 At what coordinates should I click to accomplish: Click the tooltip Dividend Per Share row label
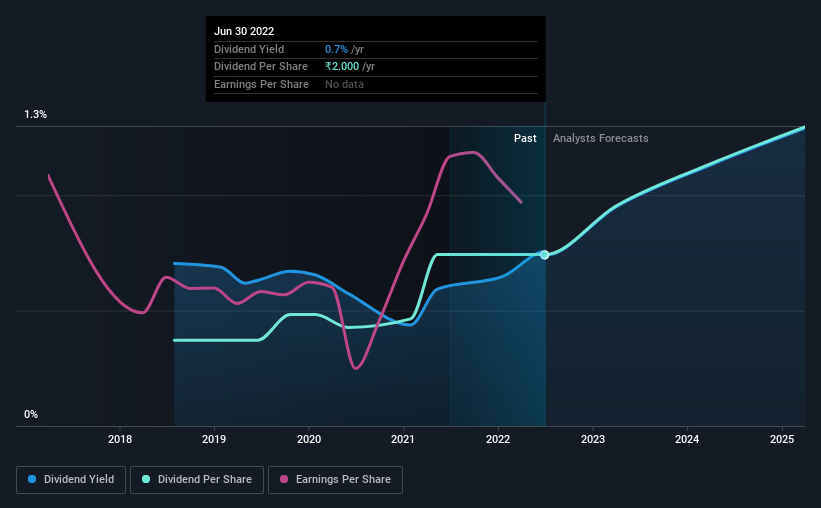(x=261, y=67)
